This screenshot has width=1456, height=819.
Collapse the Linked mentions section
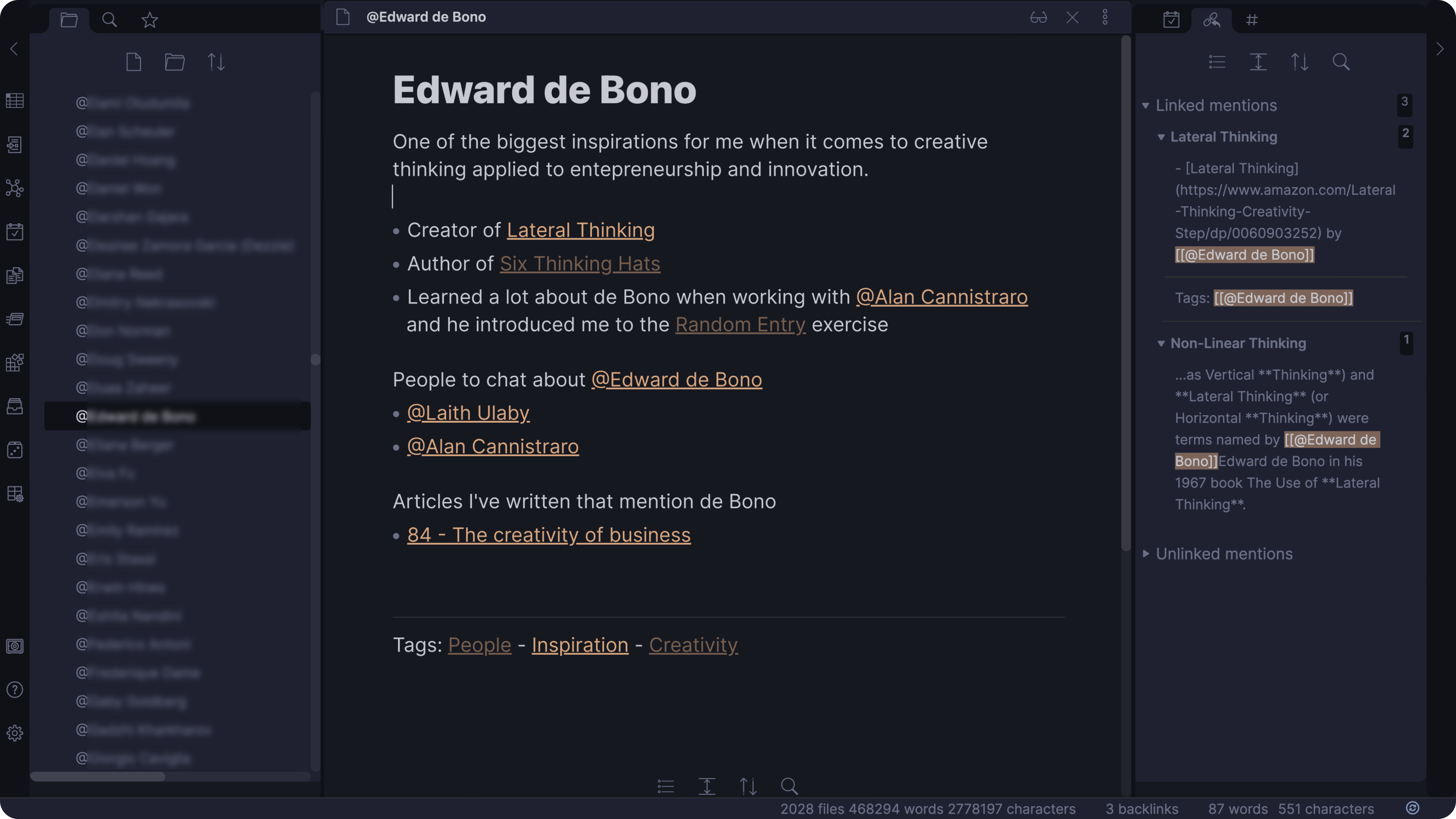click(1146, 105)
